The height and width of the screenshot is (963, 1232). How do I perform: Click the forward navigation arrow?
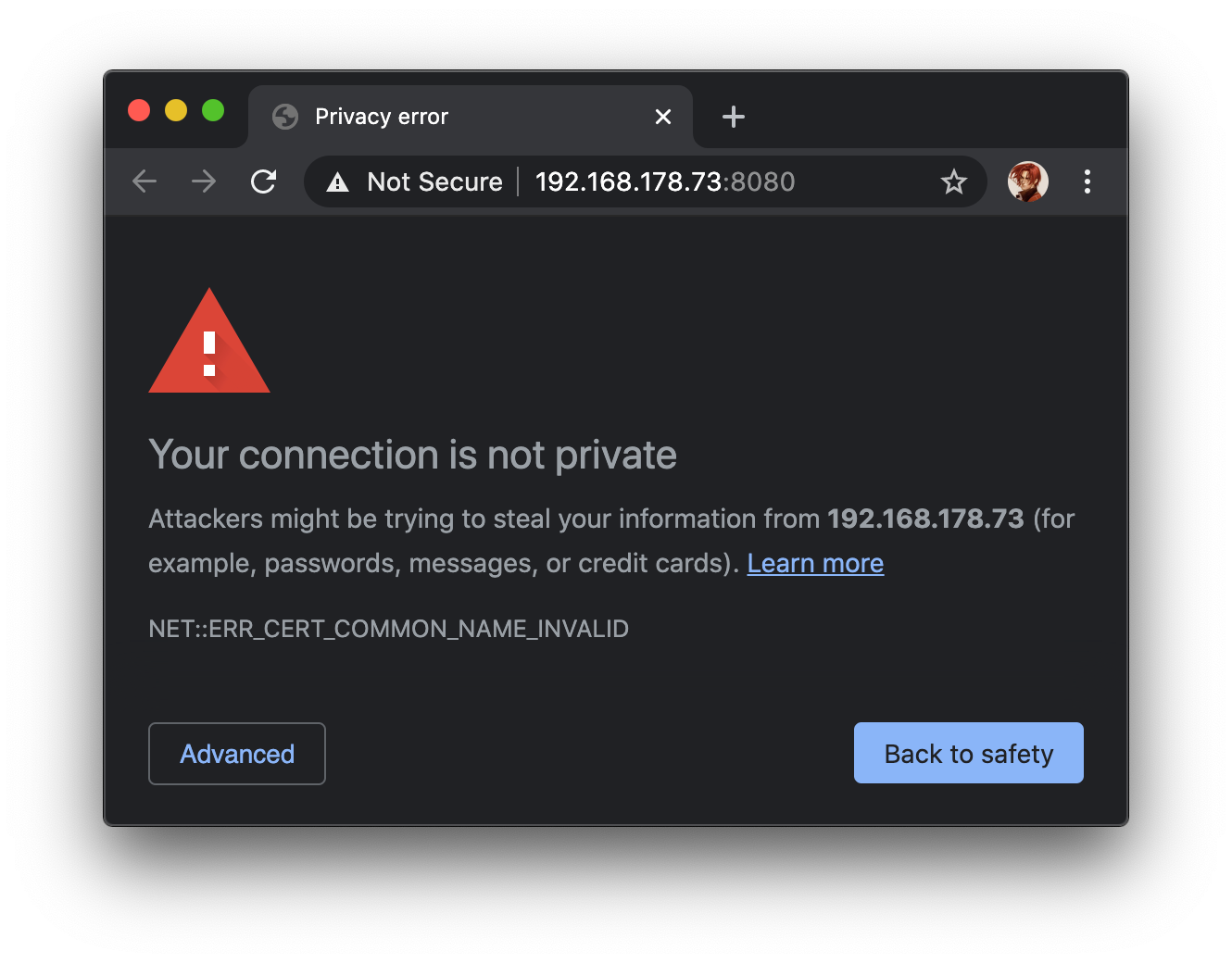[203, 181]
